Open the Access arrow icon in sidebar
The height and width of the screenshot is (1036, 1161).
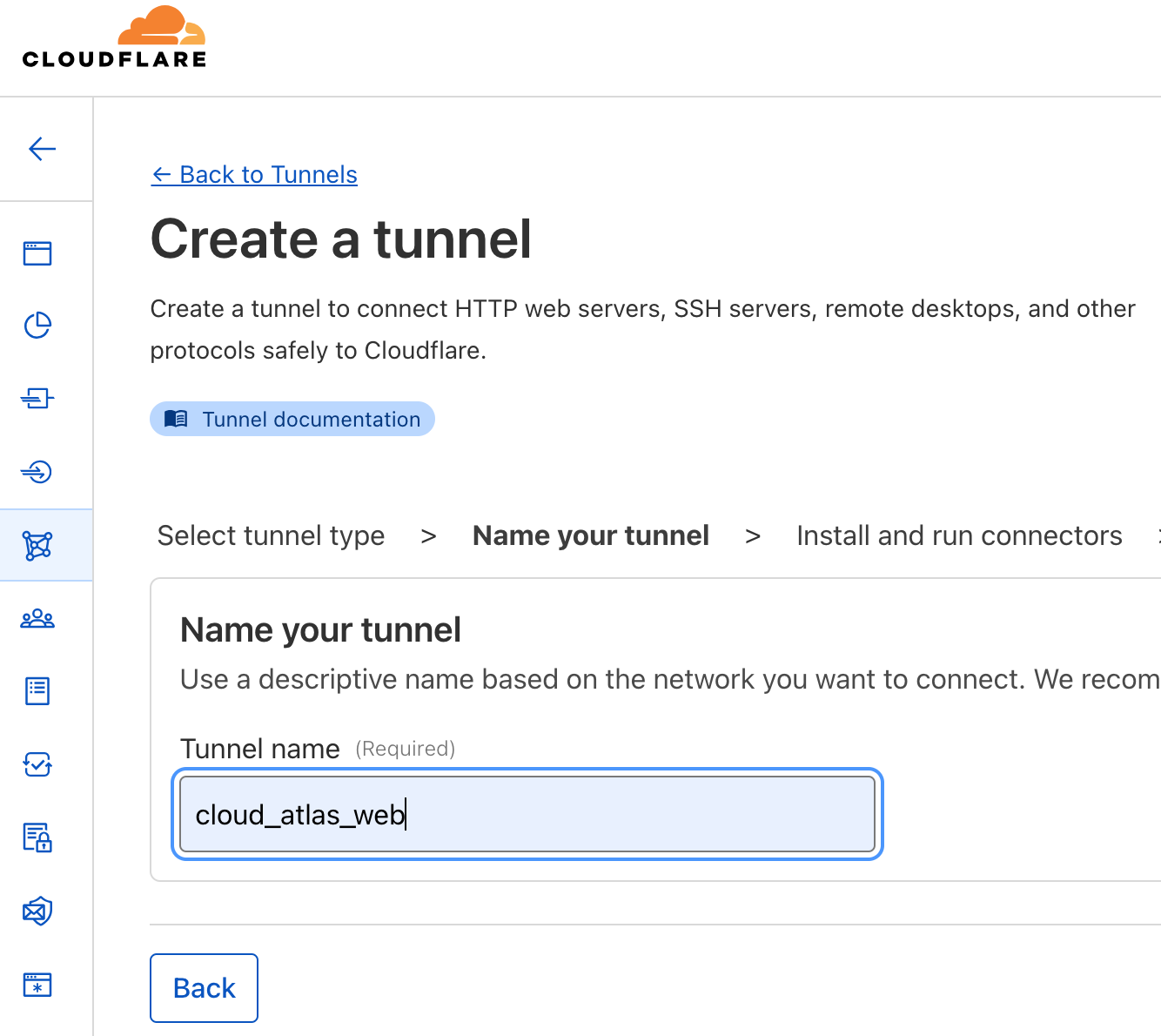point(37,472)
